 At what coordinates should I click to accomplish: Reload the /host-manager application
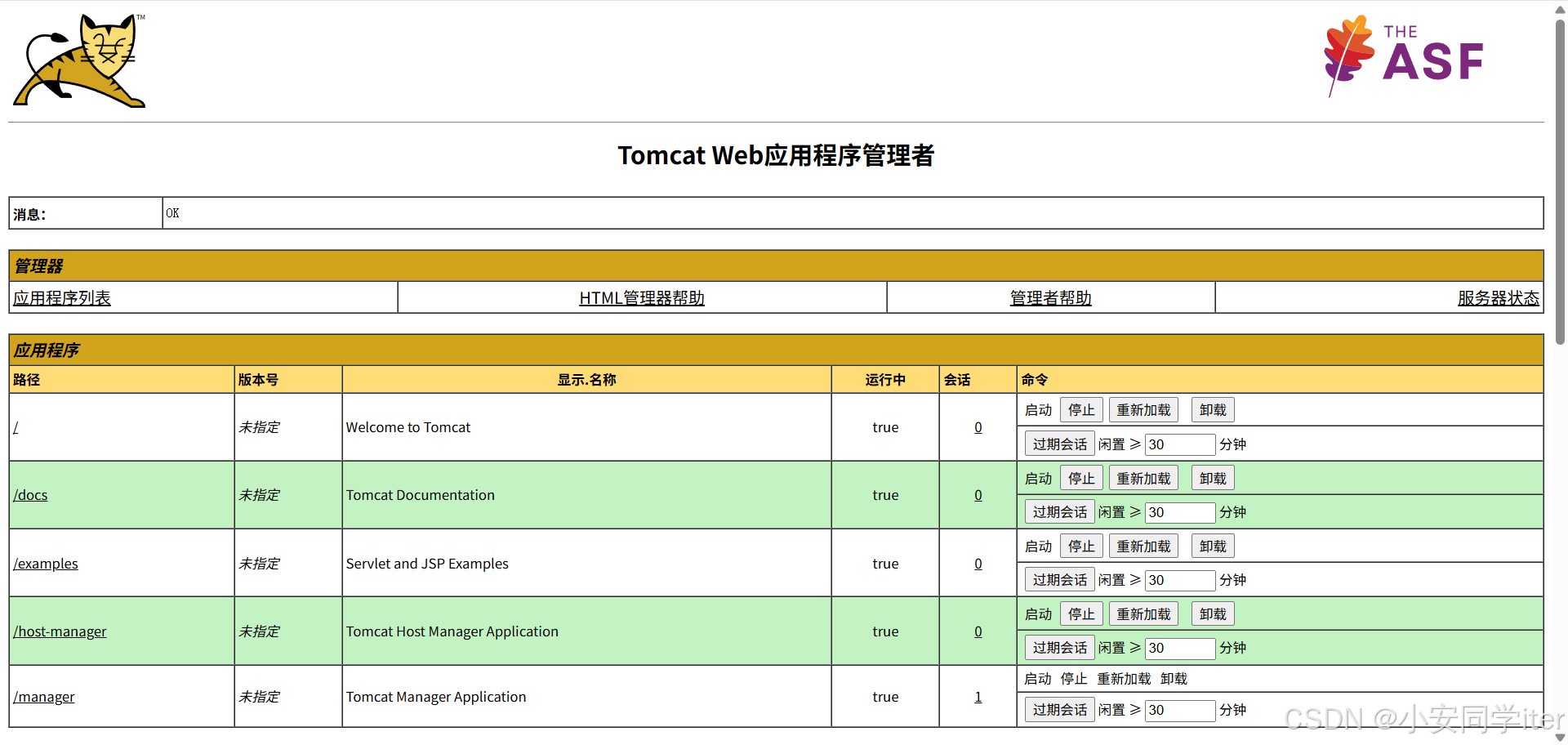pyautogui.click(x=1143, y=614)
